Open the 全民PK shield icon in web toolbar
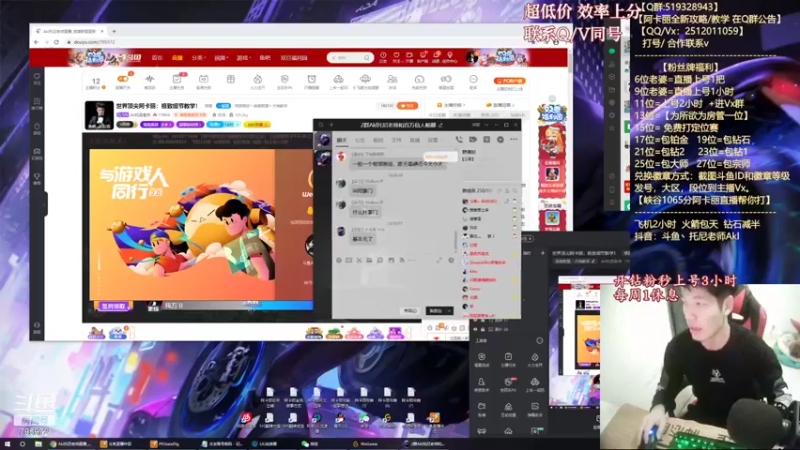 285,81
